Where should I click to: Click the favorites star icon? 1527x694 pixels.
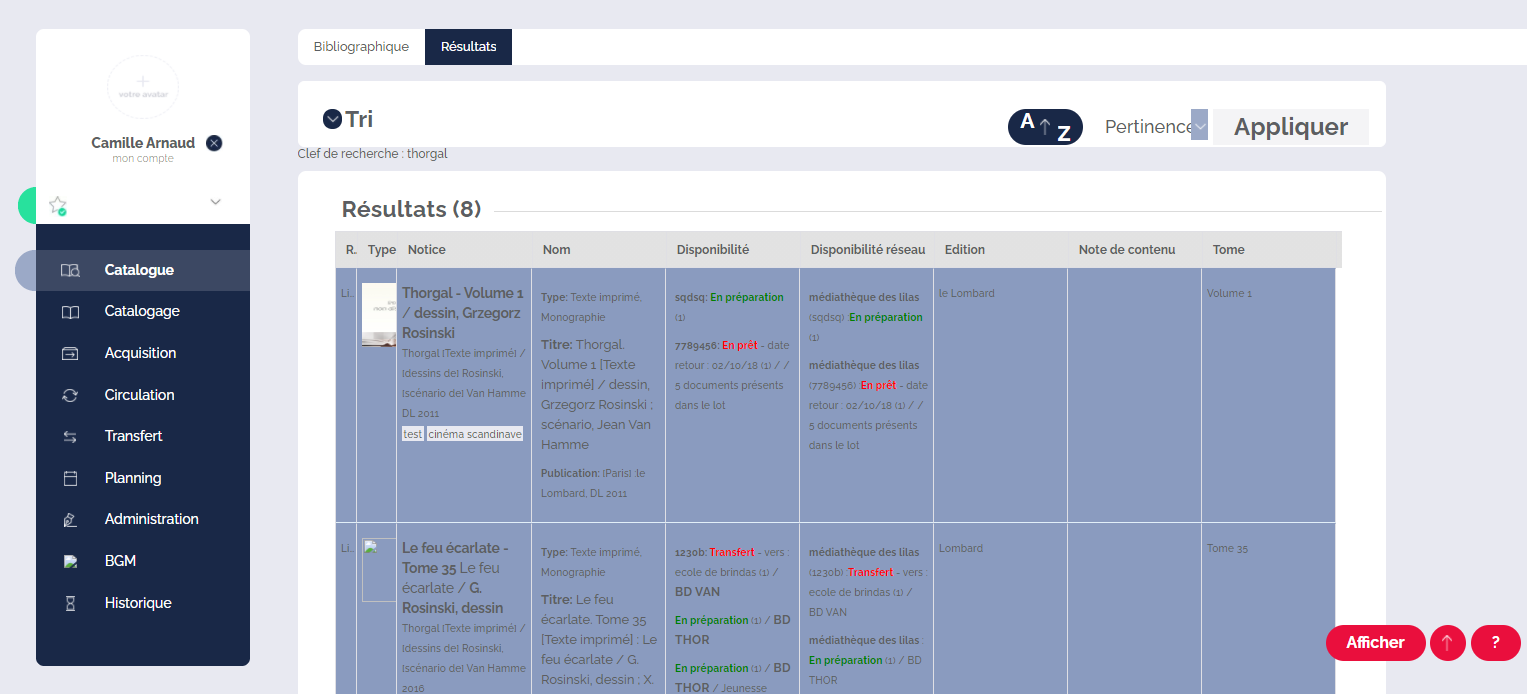click(57, 205)
